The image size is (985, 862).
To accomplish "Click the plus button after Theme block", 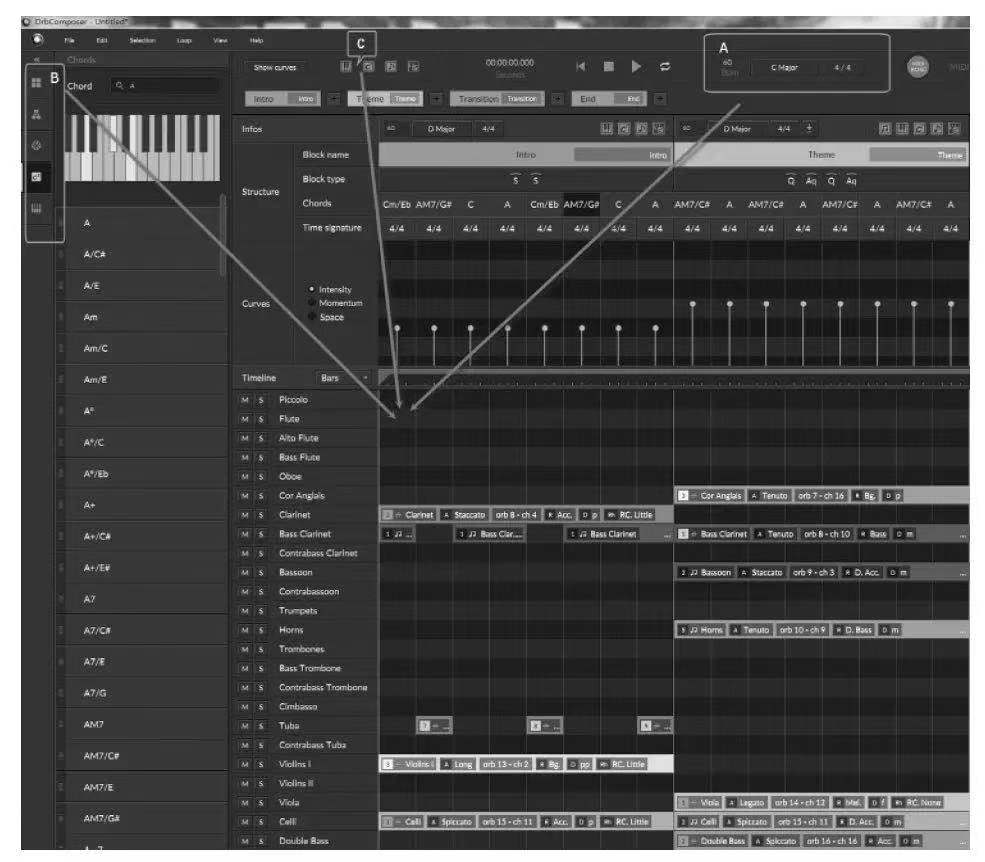I will click(437, 99).
